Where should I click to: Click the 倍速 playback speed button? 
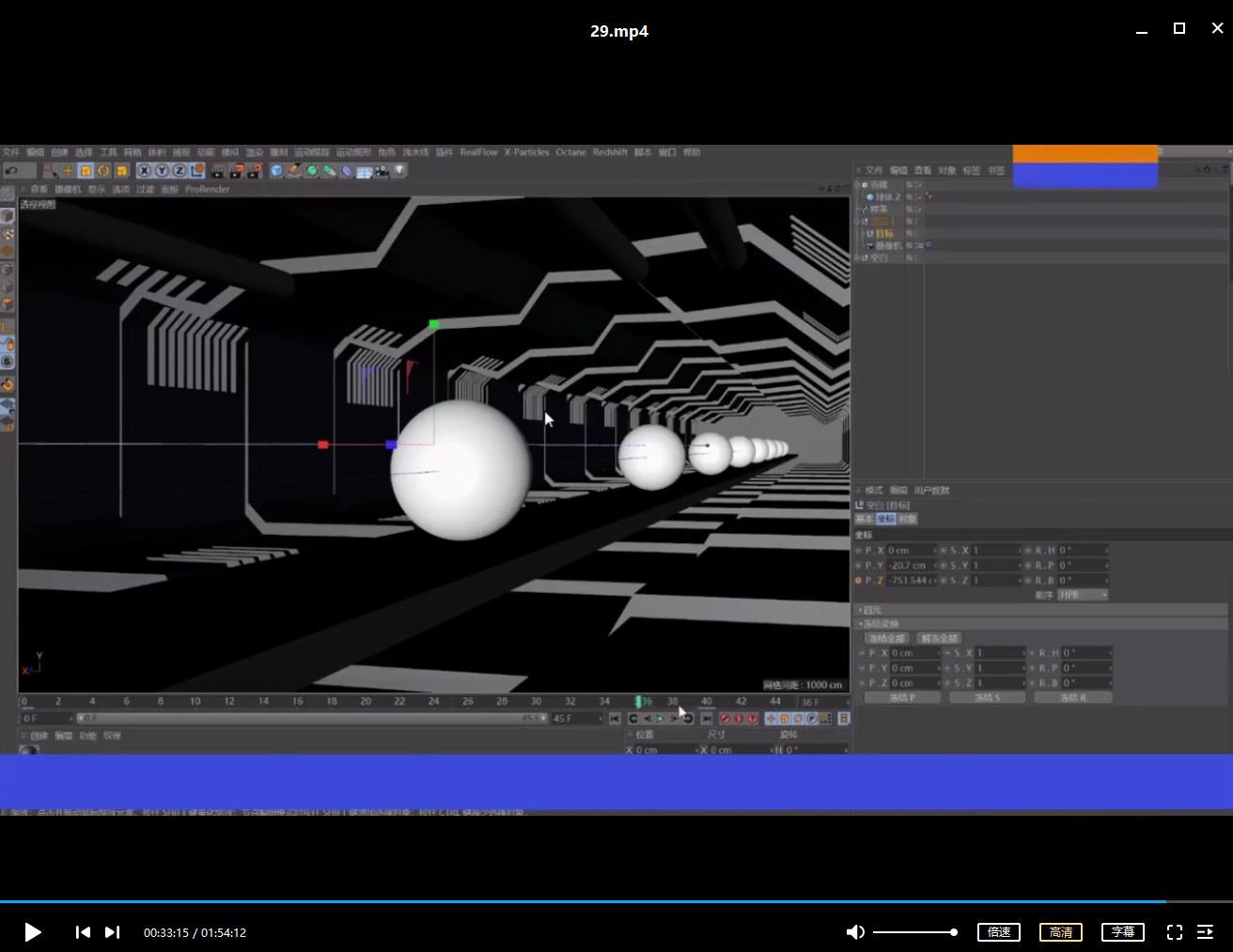pyautogui.click(x=998, y=932)
